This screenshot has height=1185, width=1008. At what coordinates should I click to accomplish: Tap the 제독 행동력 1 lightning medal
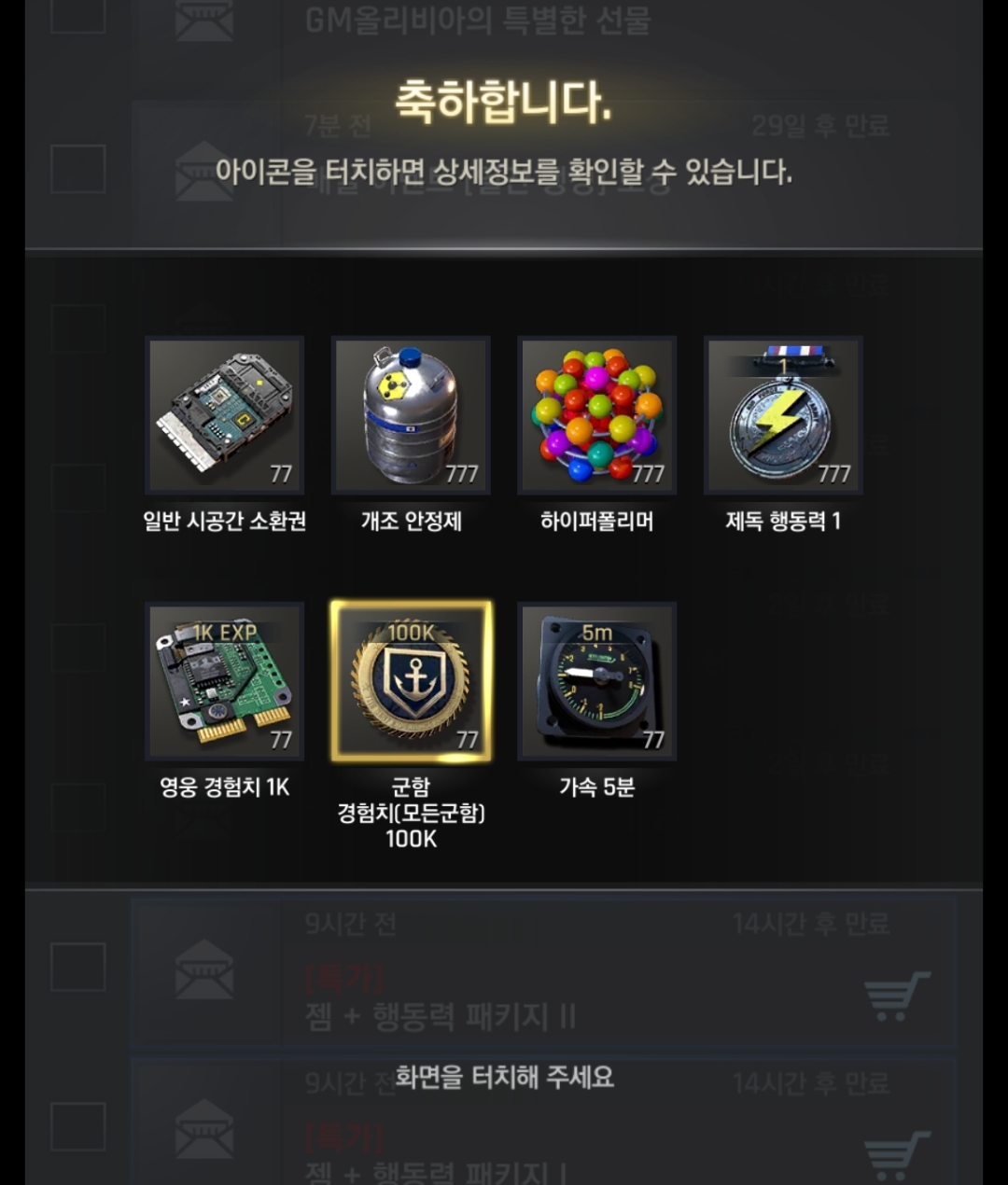783,415
